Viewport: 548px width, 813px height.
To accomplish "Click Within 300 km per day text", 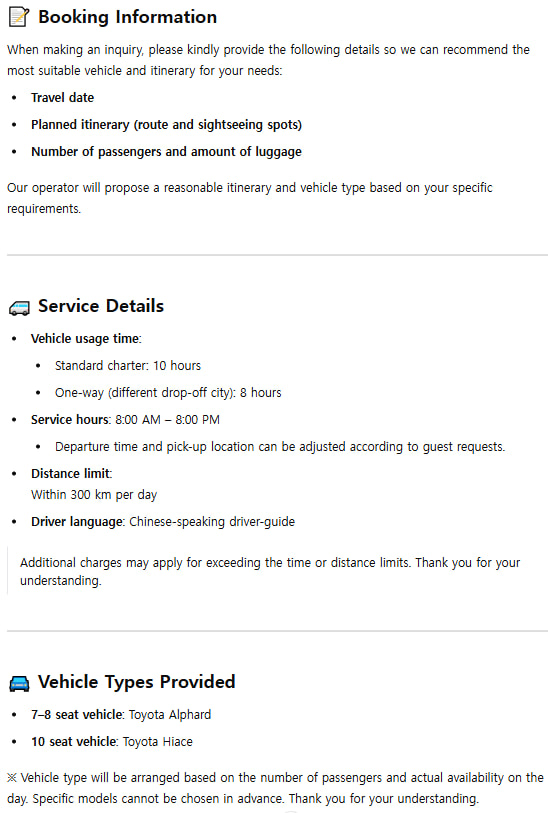I will [x=94, y=495].
